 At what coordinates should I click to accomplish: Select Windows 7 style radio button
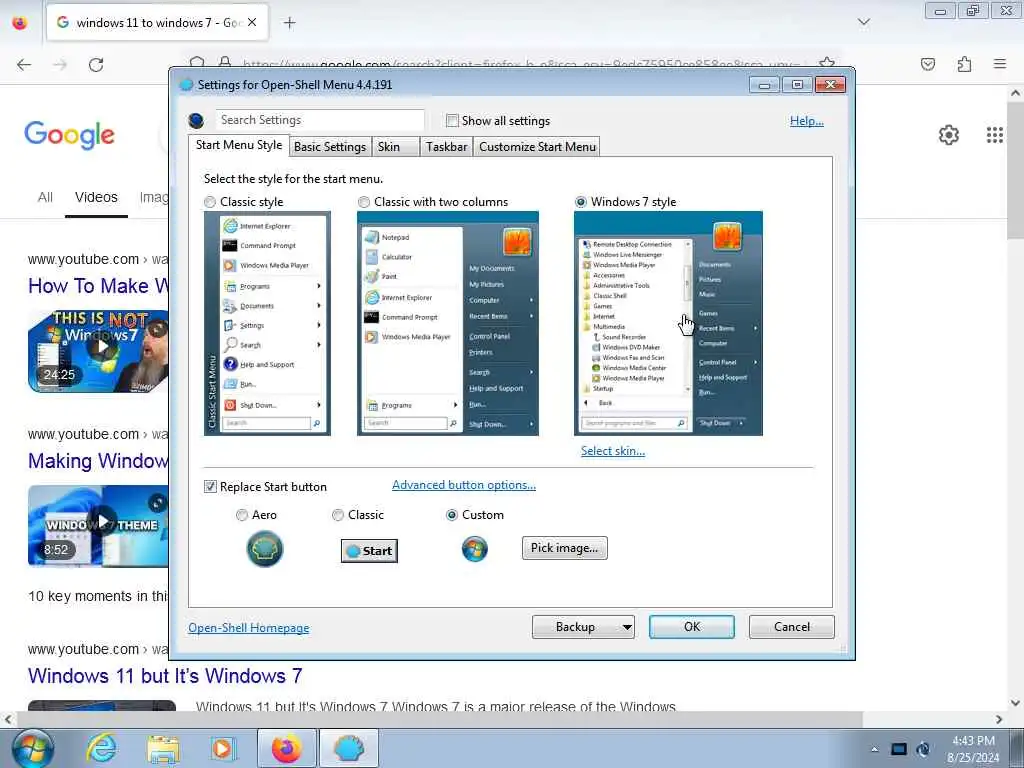point(581,202)
